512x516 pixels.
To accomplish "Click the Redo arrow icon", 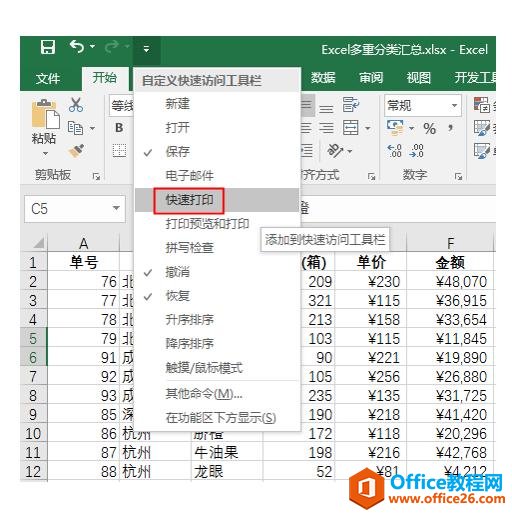I will click(112, 47).
